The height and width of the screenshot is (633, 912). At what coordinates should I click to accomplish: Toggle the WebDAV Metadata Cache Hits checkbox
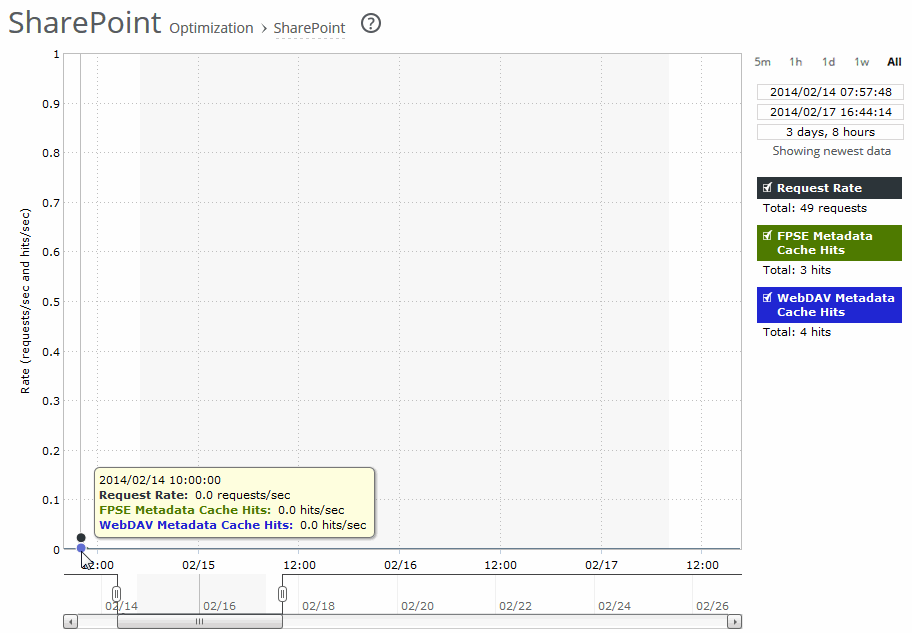[767, 297]
